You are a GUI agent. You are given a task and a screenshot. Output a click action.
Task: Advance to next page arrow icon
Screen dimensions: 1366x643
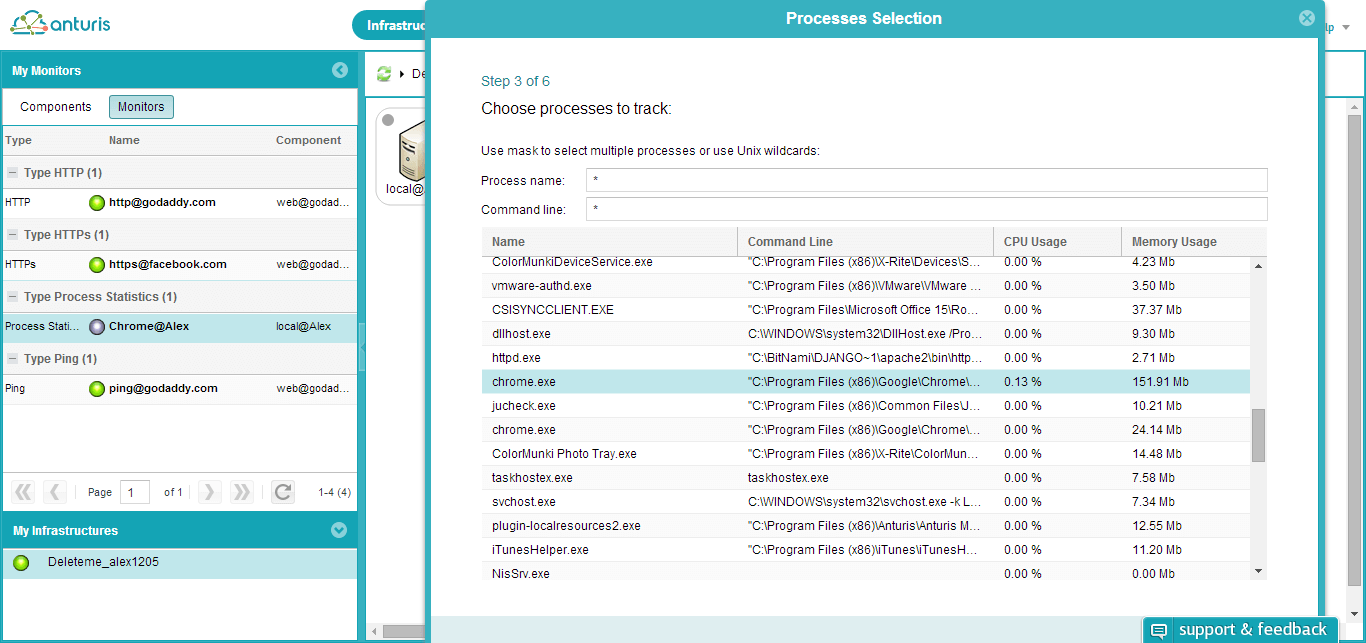point(209,491)
